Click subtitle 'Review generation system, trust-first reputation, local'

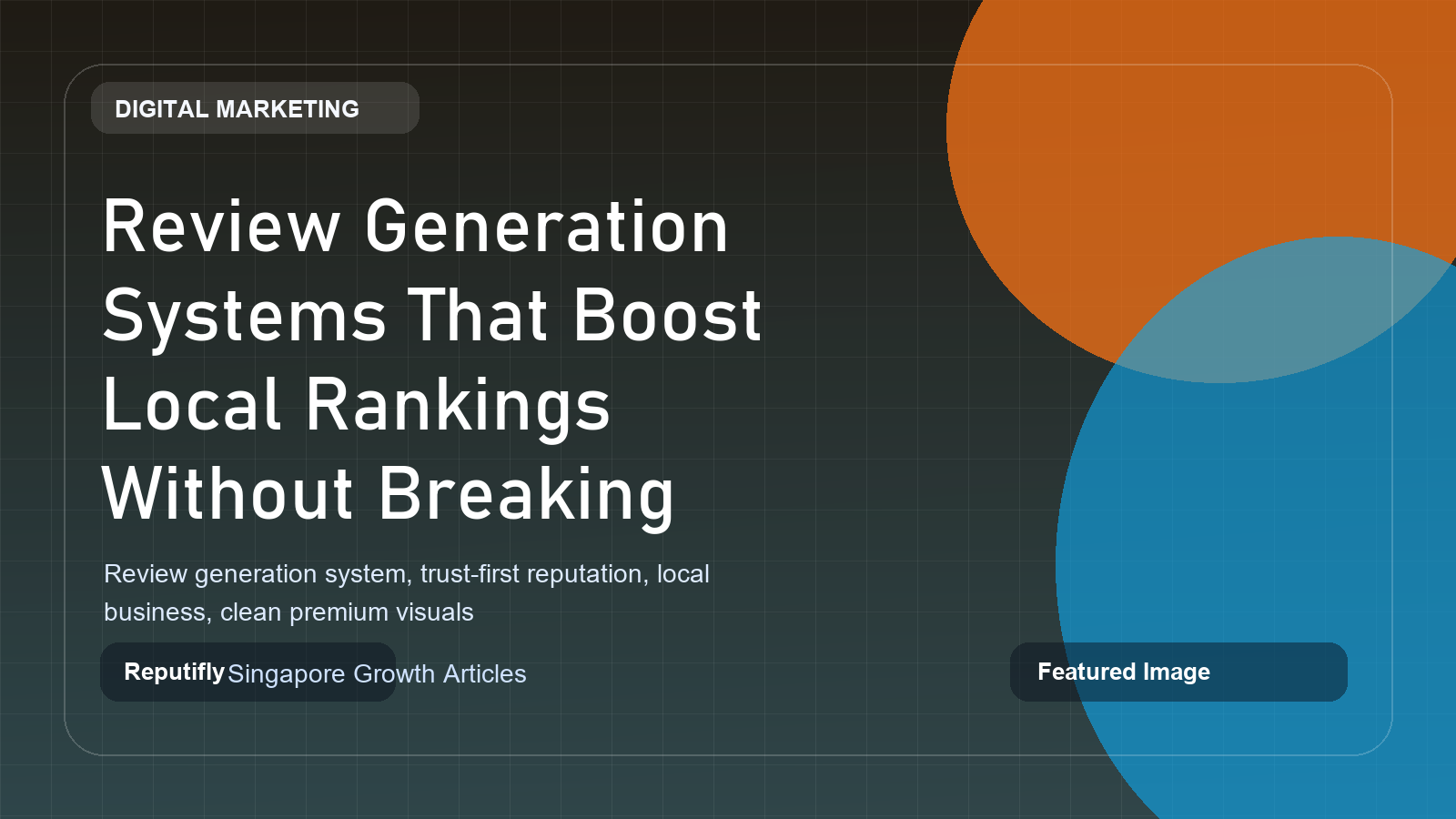tap(407, 574)
